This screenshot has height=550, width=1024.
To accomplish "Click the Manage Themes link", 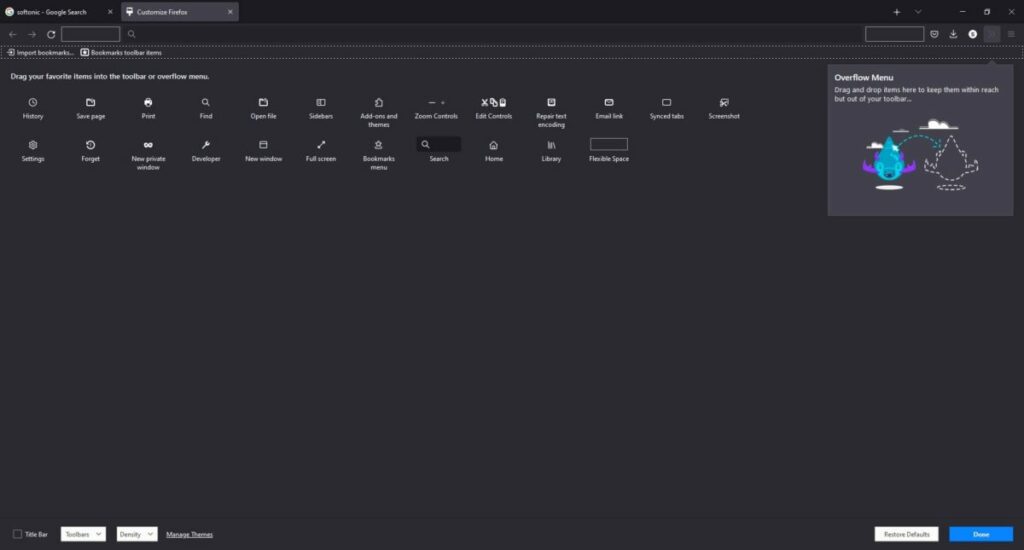I will [189, 534].
